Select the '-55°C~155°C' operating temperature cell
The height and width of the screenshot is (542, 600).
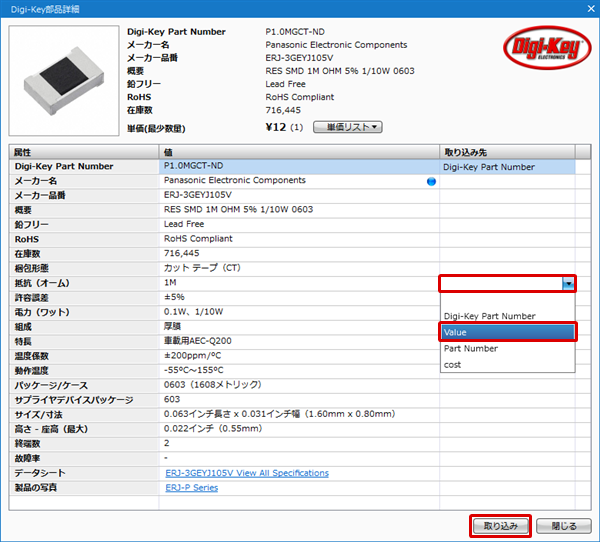tap(299, 371)
